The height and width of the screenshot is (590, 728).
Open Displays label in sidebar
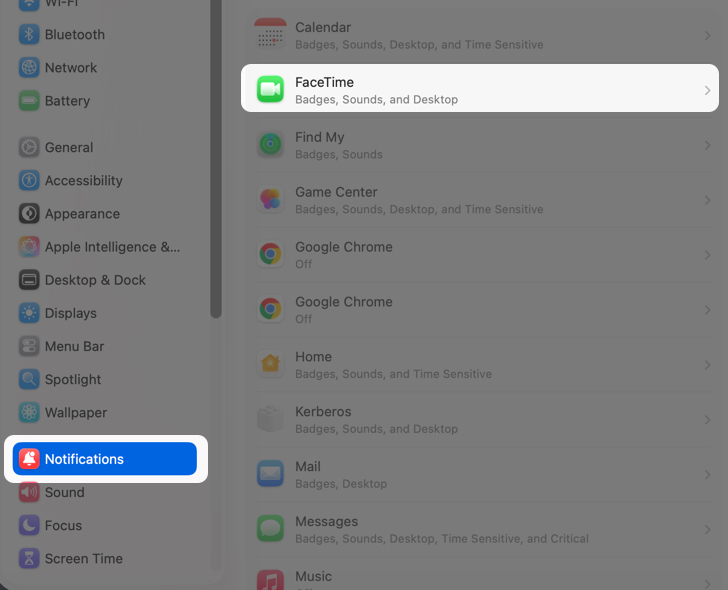pos(71,313)
